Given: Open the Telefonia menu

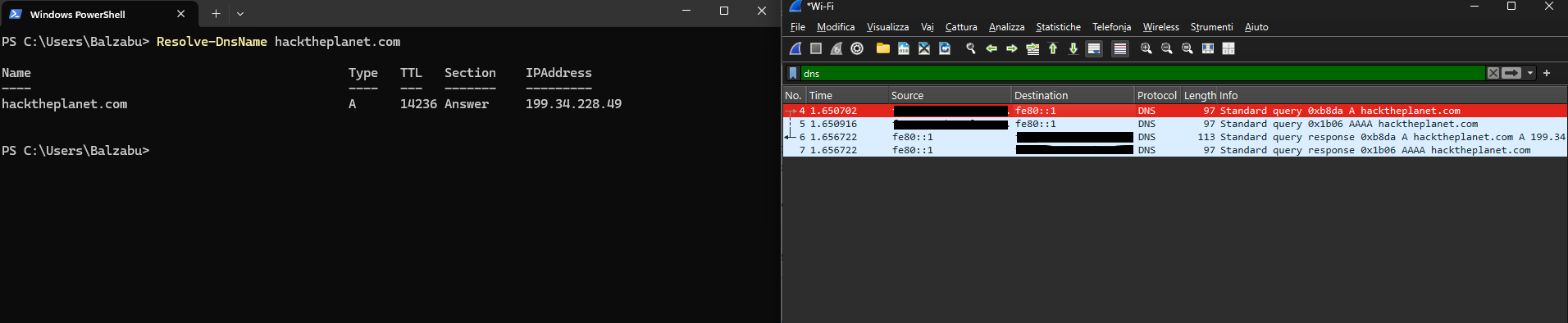Looking at the screenshot, I should coord(1111,27).
